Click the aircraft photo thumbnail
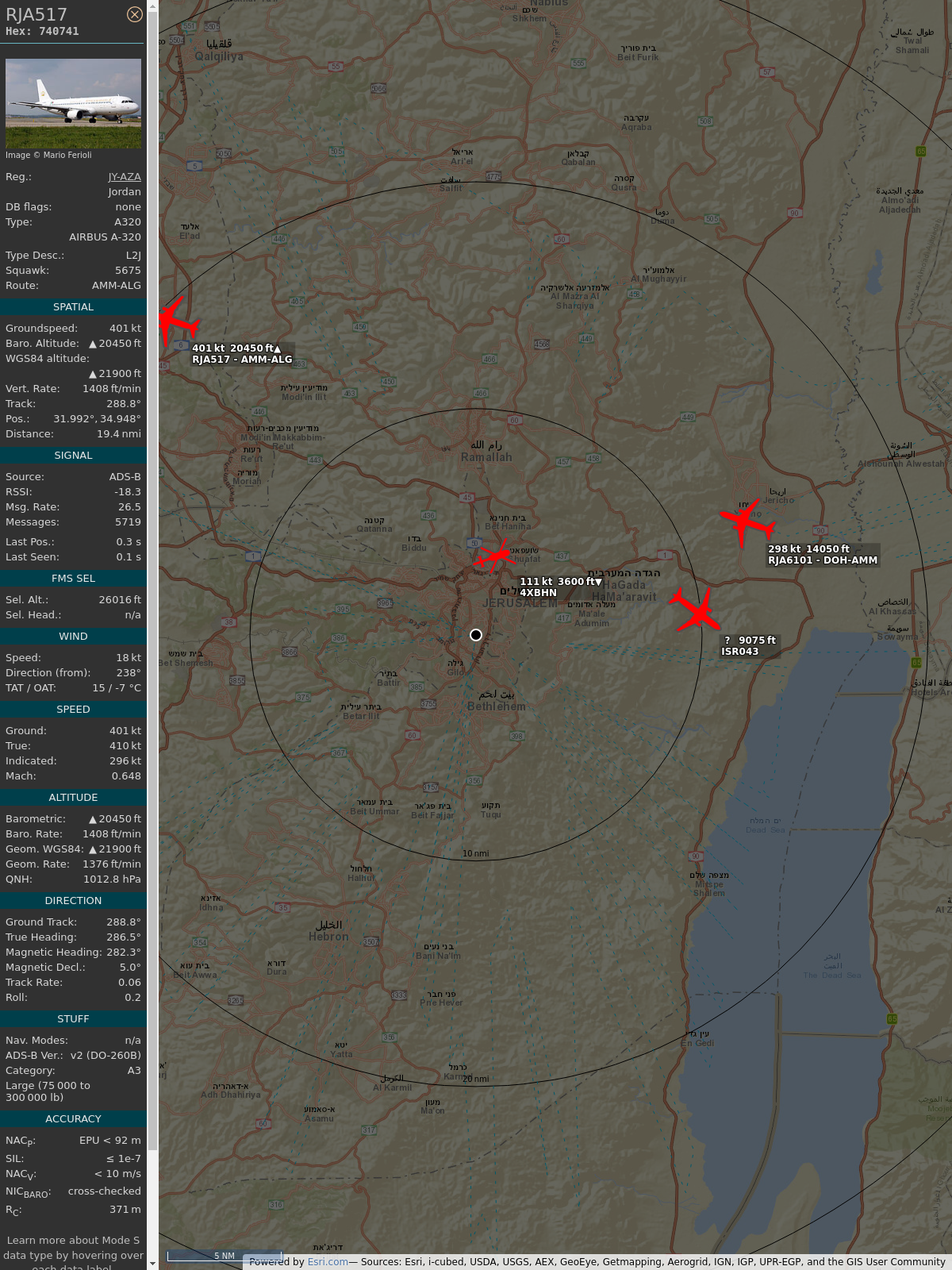This screenshot has height=1270, width=952. [x=73, y=103]
